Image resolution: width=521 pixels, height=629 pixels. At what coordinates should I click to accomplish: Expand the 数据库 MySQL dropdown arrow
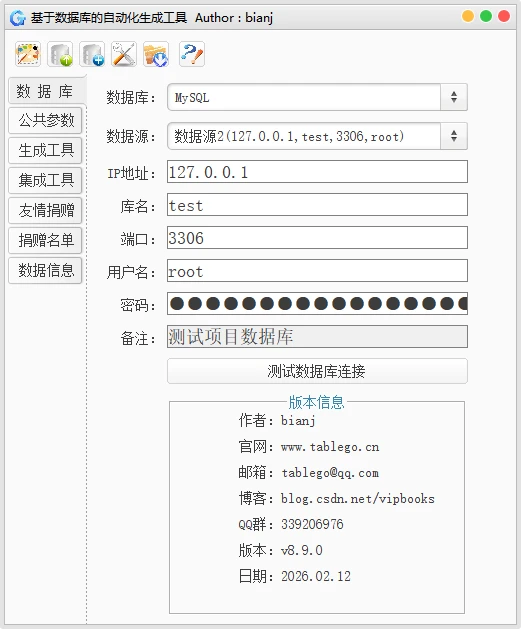(x=454, y=97)
